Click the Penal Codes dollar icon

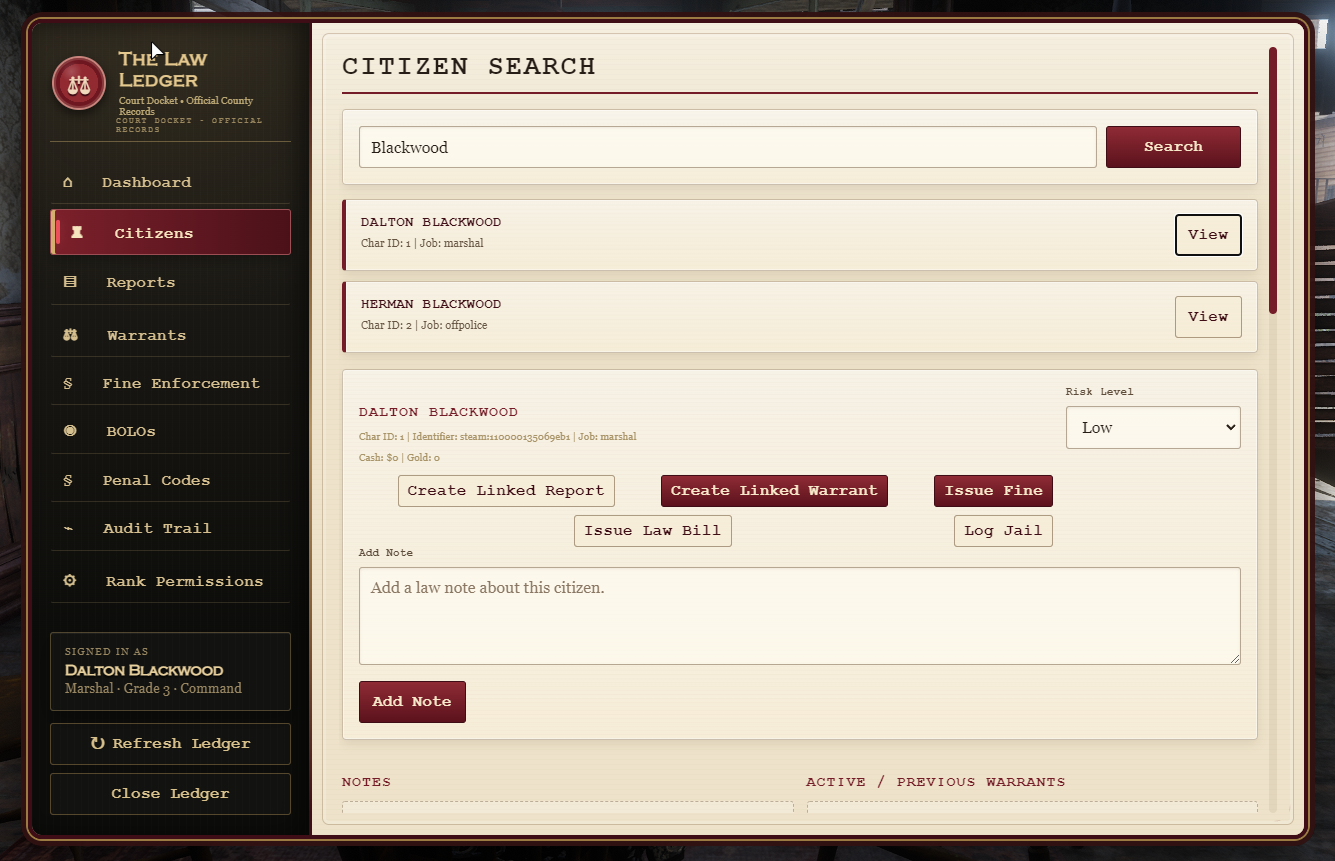pos(68,480)
